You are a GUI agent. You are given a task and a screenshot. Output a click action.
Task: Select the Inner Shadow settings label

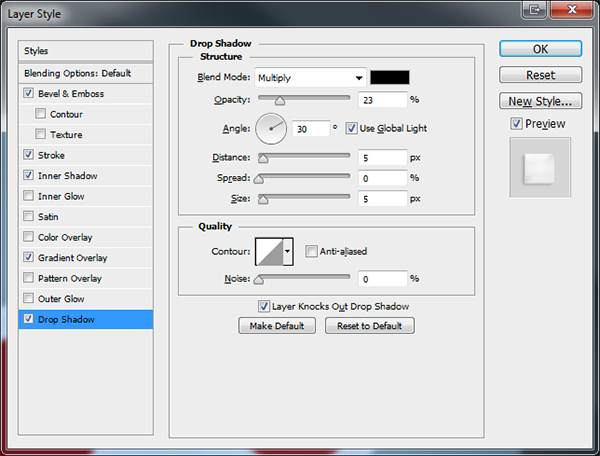(x=67, y=176)
